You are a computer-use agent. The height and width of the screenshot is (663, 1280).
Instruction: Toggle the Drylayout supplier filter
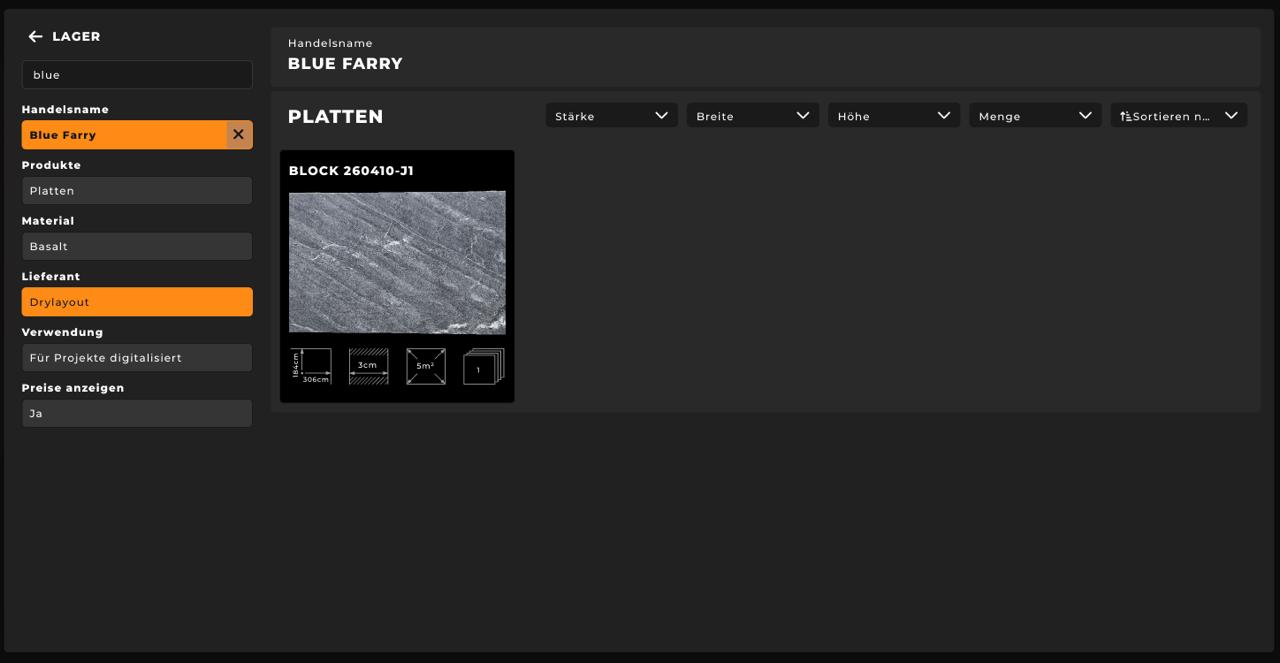[x=137, y=302]
